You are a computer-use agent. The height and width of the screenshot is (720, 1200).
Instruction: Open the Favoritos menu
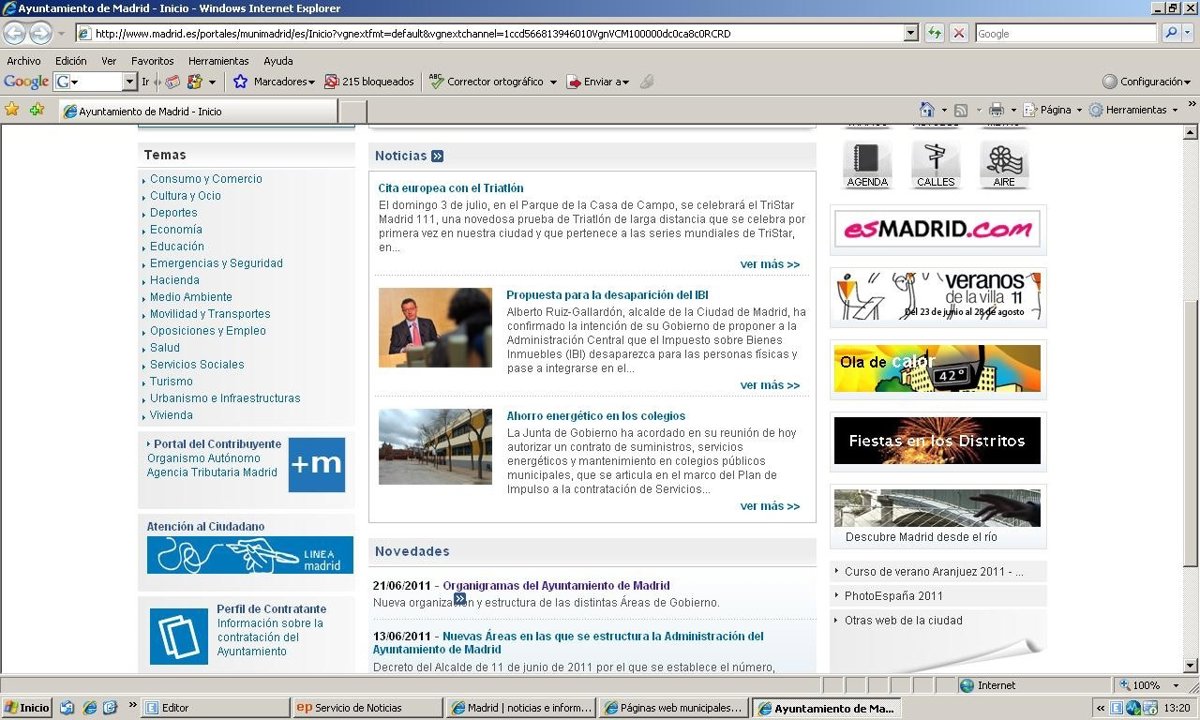click(152, 61)
